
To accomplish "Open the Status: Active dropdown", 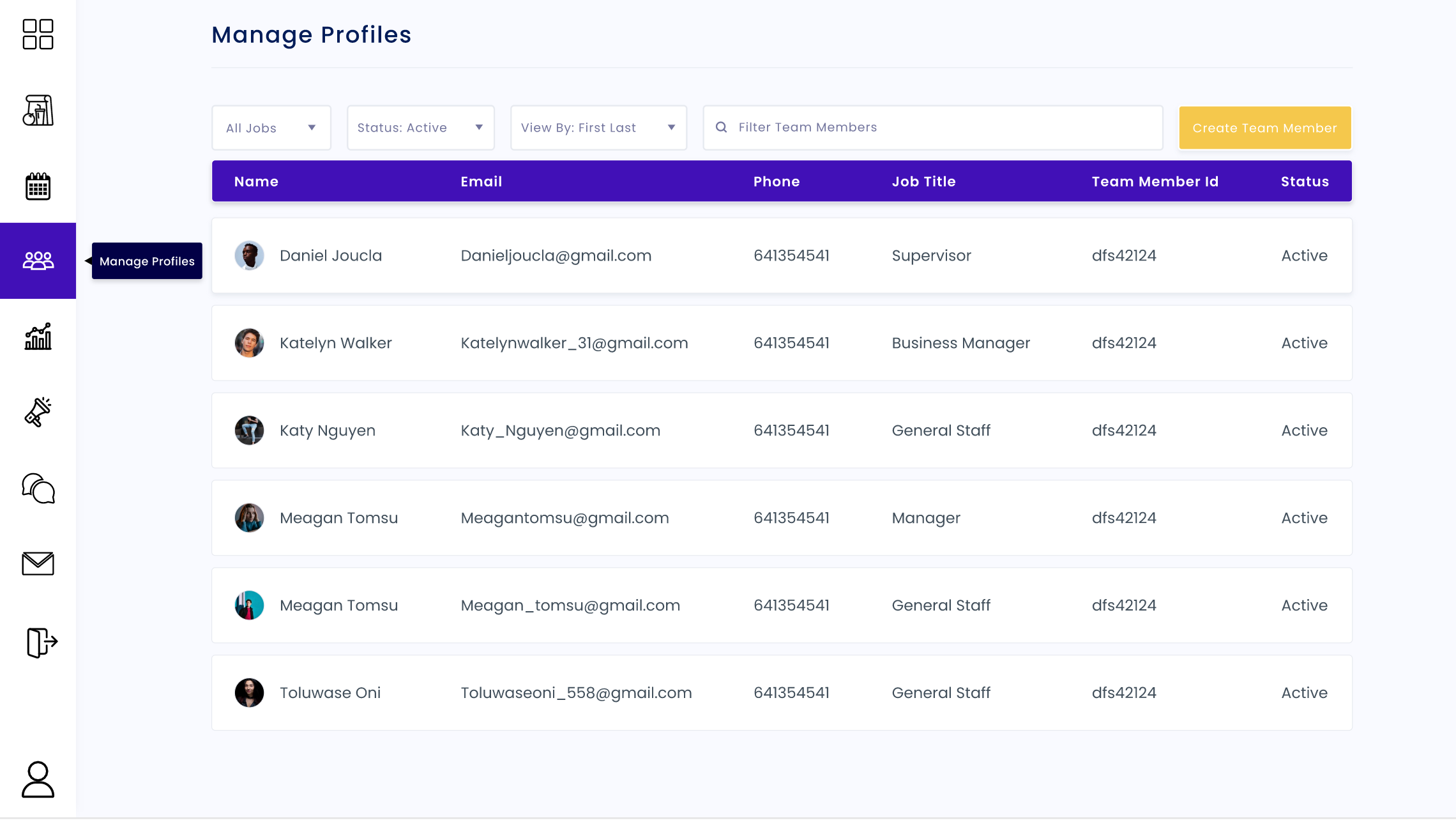I will point(420,128).
